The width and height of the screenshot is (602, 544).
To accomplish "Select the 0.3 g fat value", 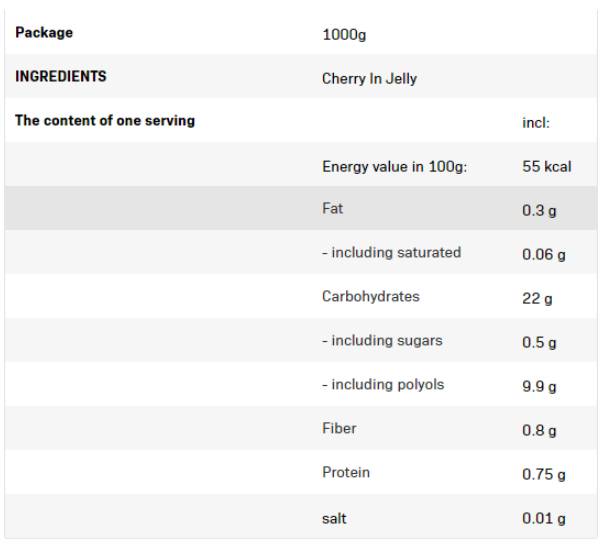I will [539, 211].
